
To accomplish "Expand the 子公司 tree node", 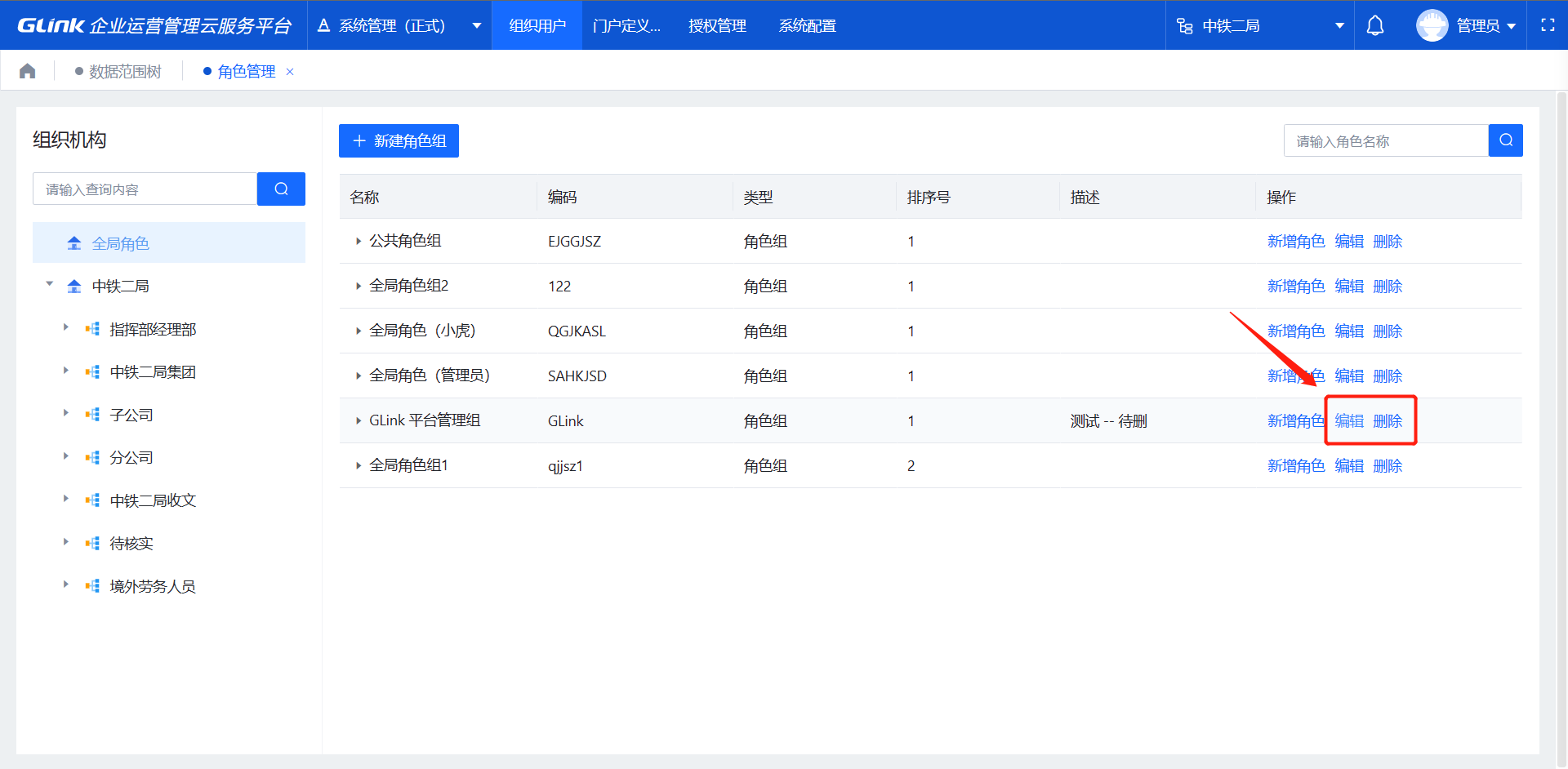I will pyautogui.click(x=66, y=413).
